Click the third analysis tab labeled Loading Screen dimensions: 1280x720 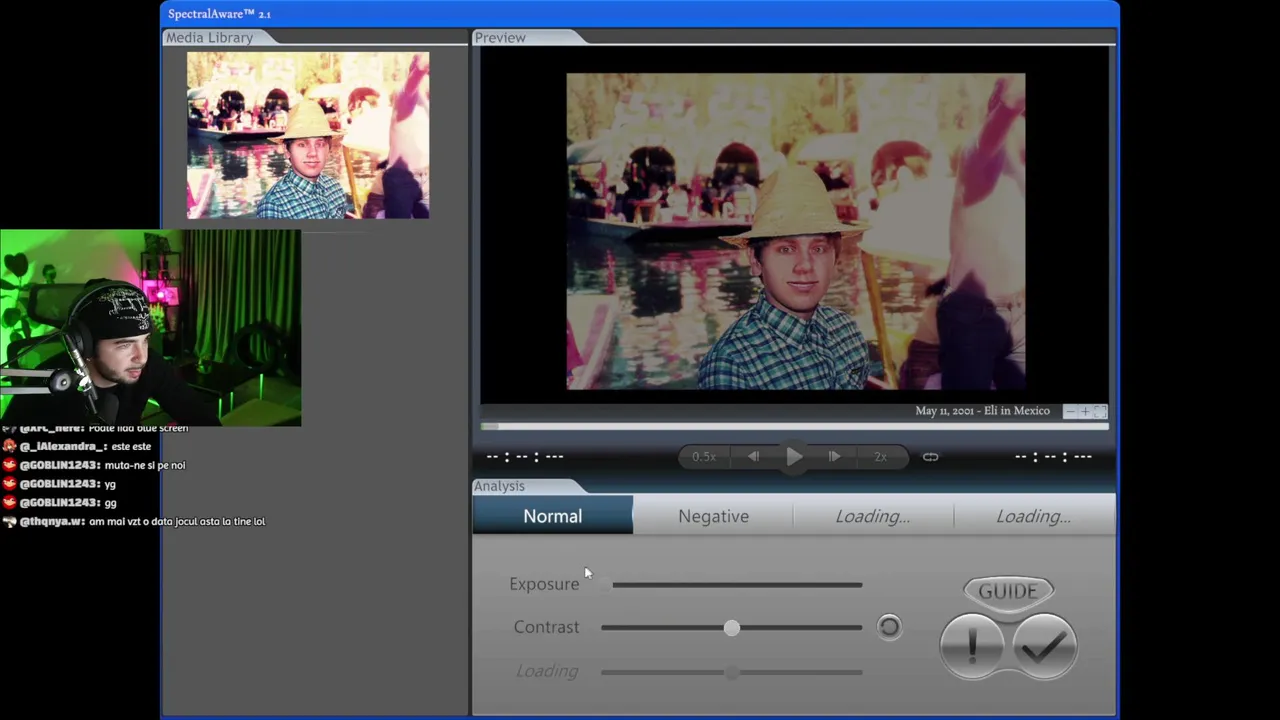873,516
